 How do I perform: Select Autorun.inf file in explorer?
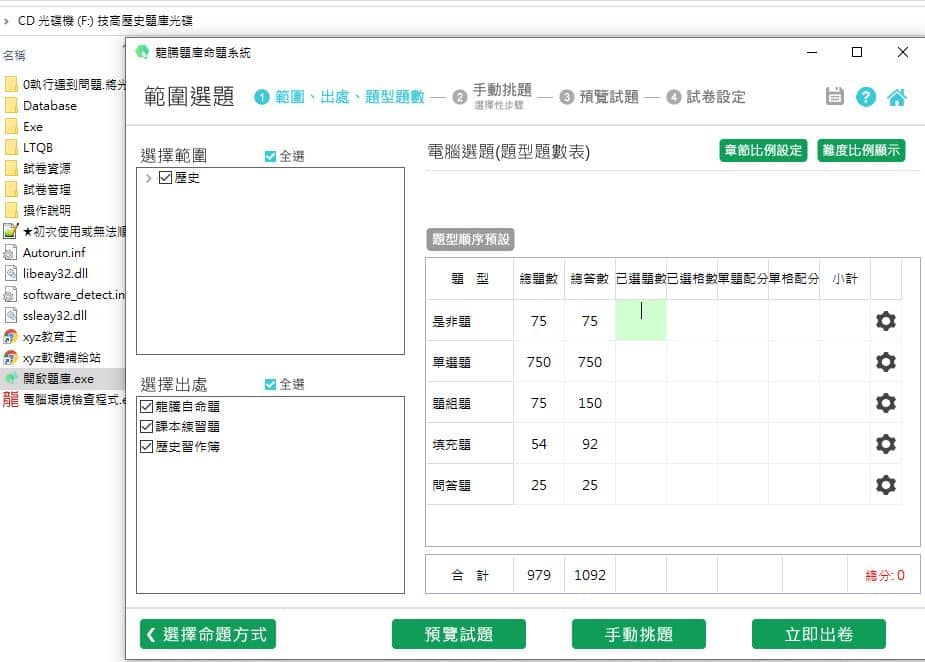(54, 253)
